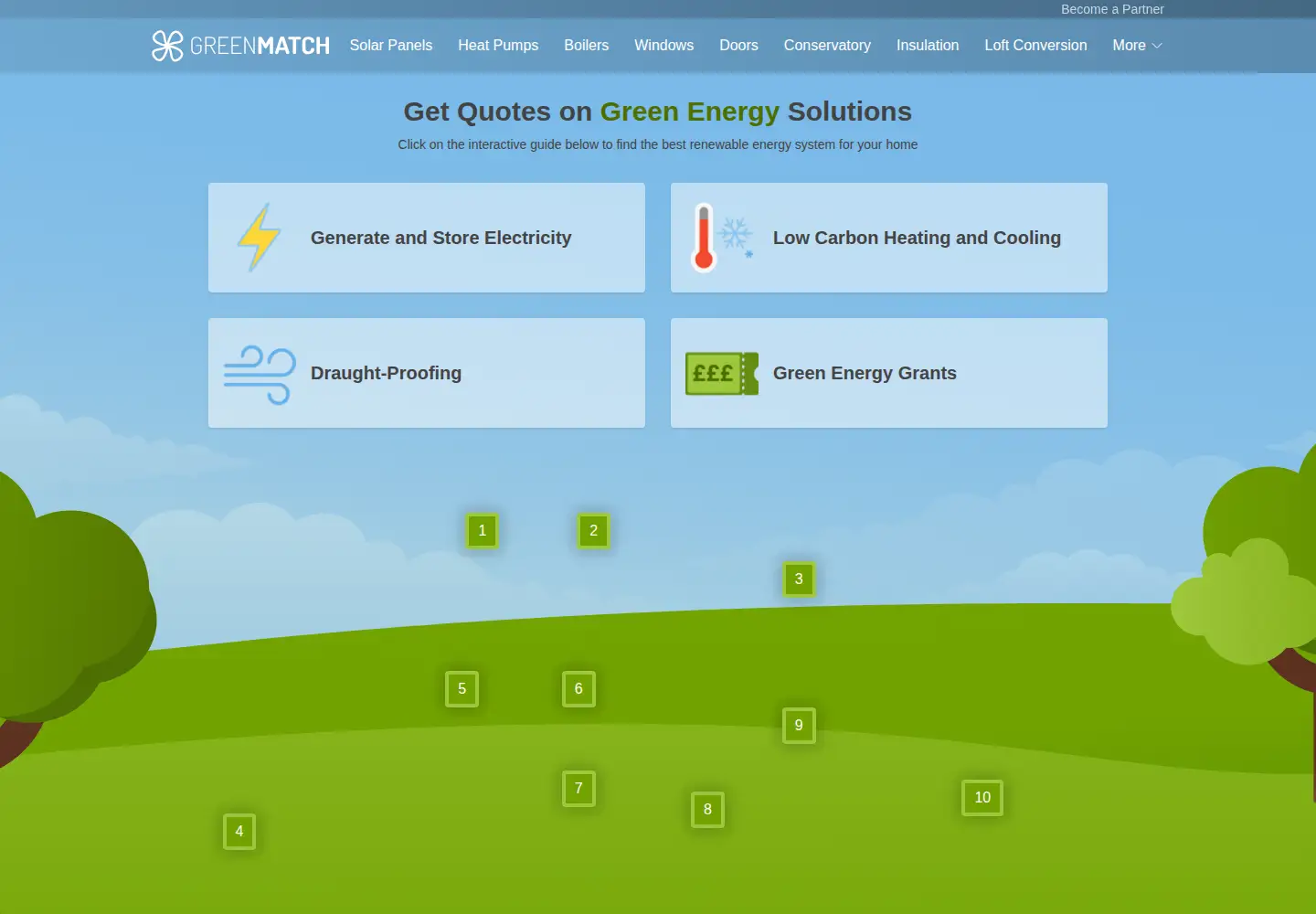Open the Solar Panels menu item
Screen dimensions: 1316x914
coord(391,46)
